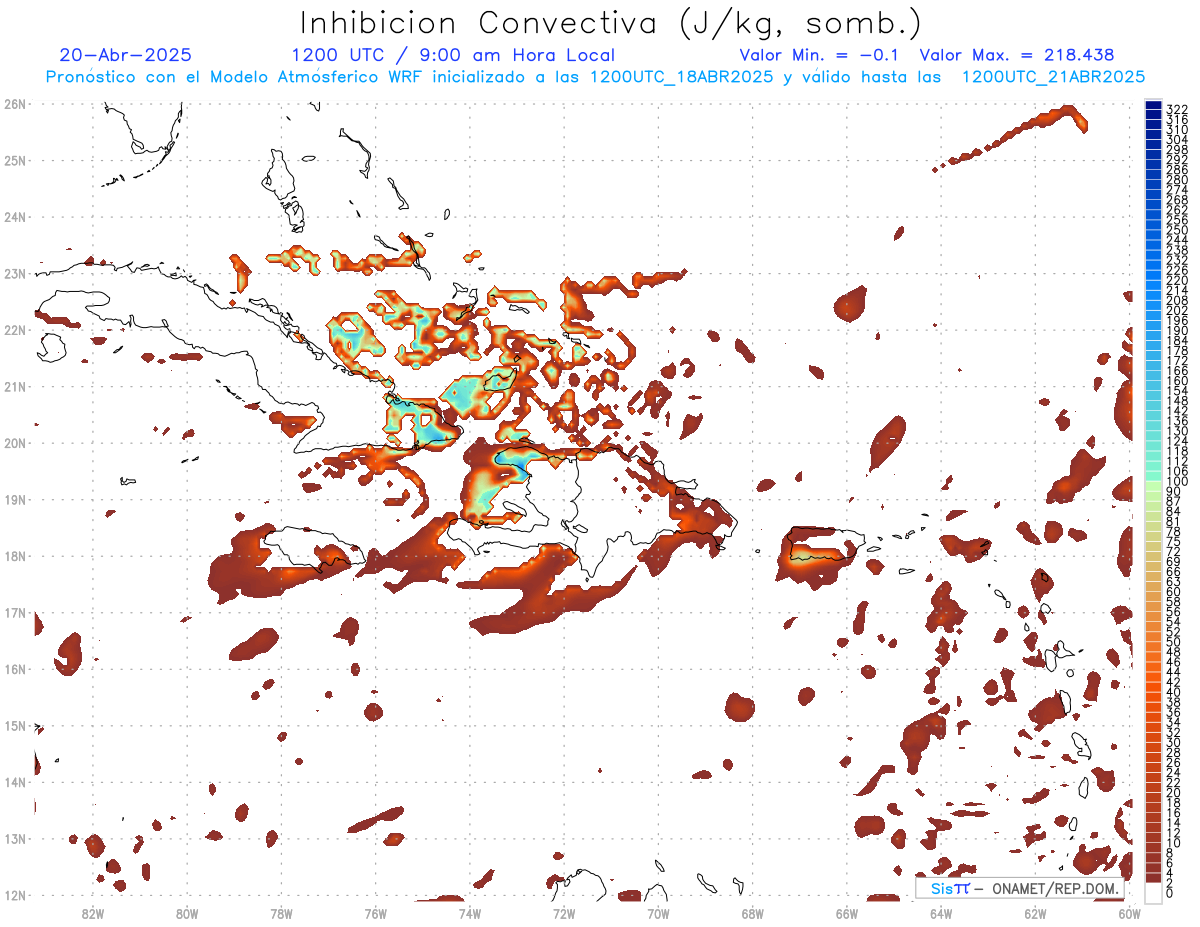Click the "22N" latitude label

tap(14, 330)
